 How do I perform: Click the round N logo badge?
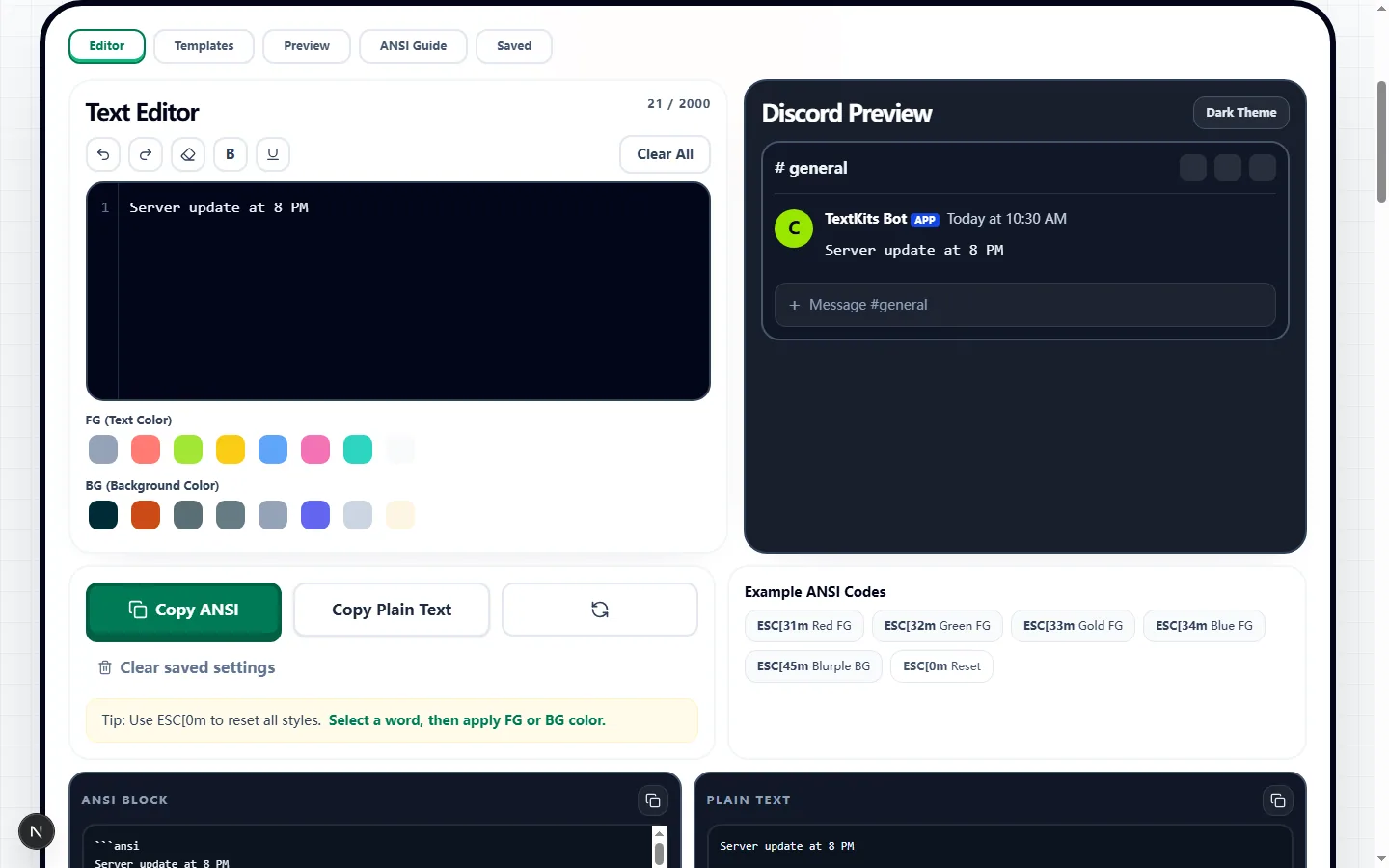(37, 831)
